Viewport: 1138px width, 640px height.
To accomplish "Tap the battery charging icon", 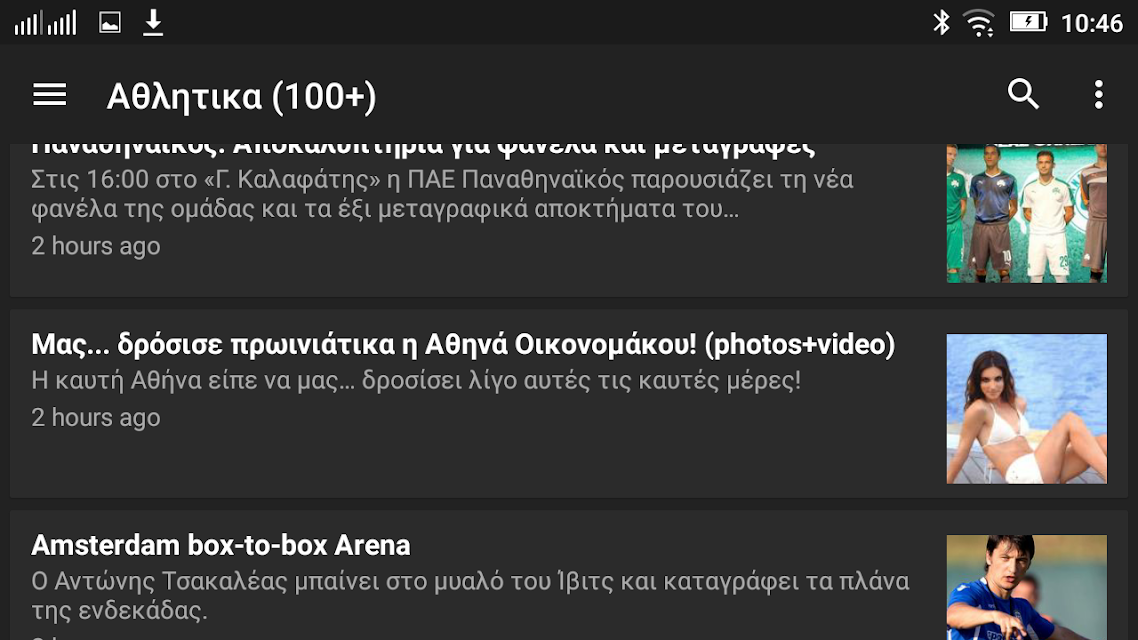I will 1028,22.
